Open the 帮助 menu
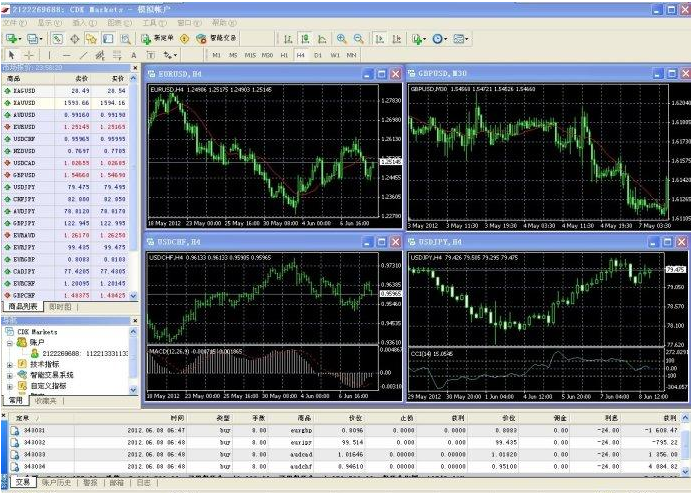The width and height of the screenshot is (692, 493). click(x=224, y=23)
